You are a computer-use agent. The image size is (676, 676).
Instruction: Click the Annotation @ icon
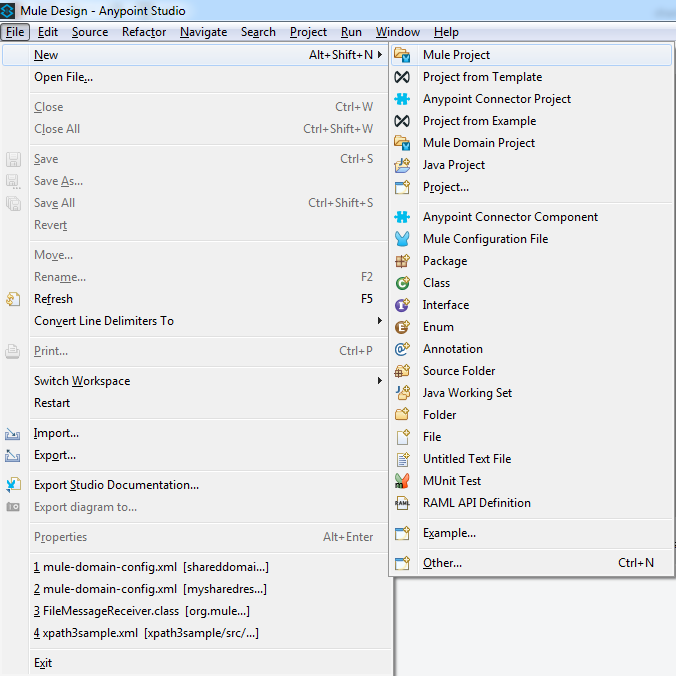402,349
